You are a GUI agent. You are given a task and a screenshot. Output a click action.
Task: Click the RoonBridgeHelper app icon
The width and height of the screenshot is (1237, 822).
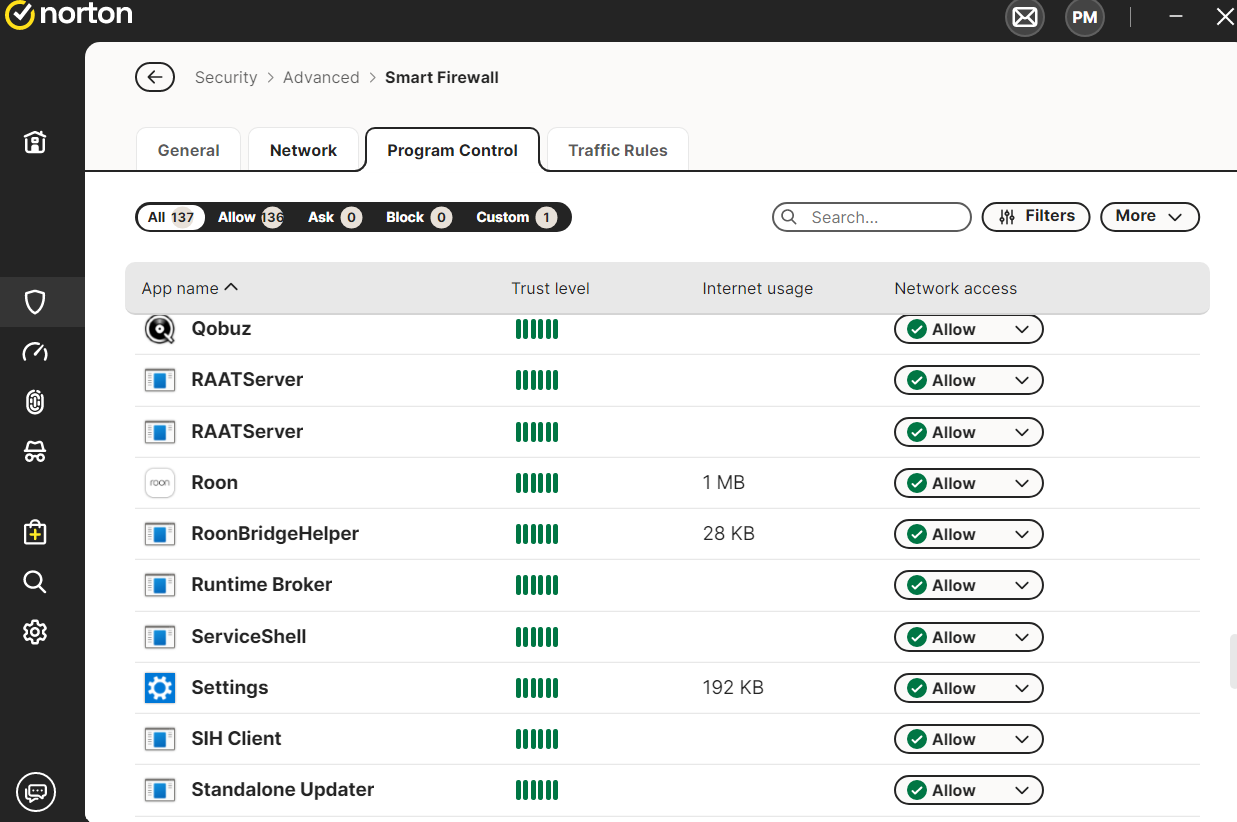tap(160, 534)
